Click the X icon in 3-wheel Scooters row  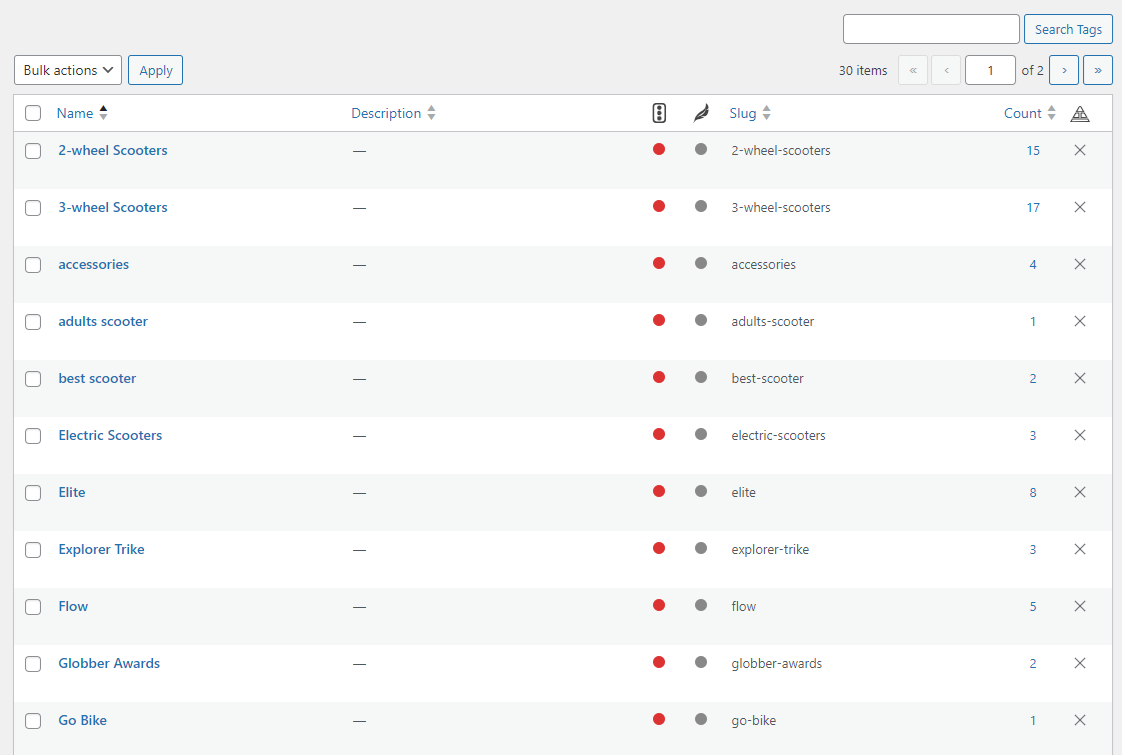coord(1080,207)
